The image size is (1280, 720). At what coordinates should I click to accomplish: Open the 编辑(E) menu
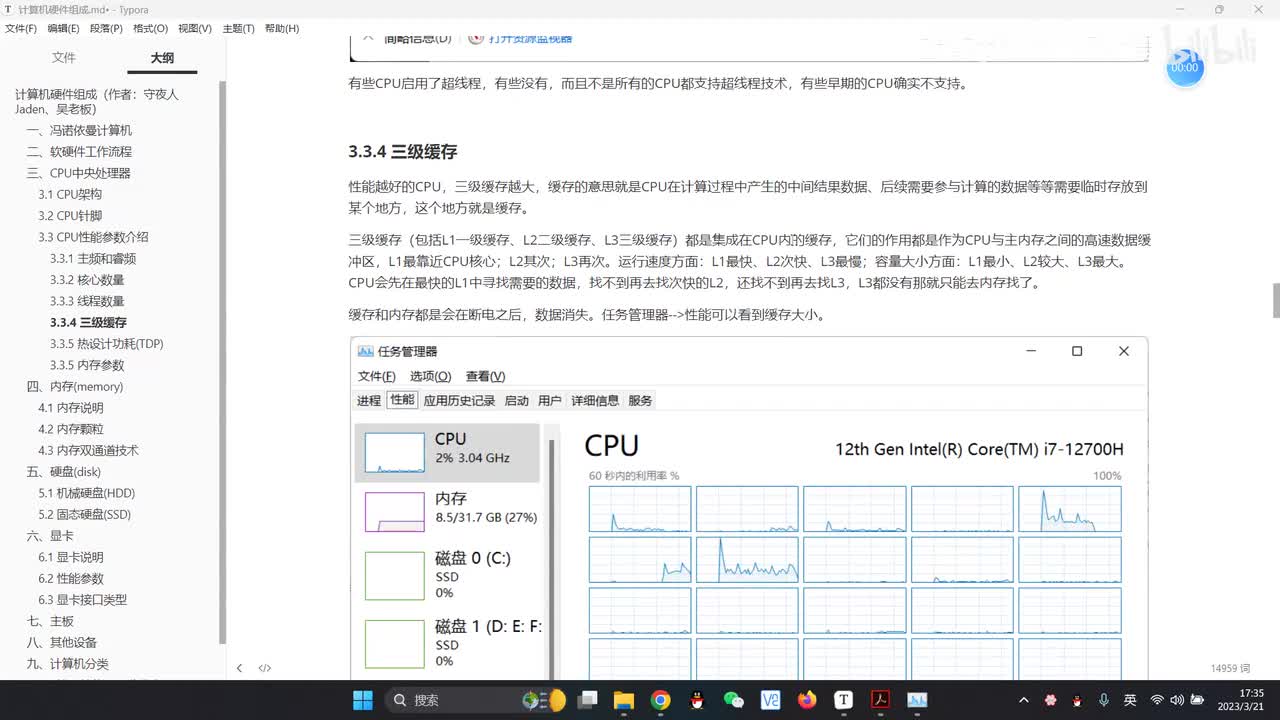[x=64, y=29]
